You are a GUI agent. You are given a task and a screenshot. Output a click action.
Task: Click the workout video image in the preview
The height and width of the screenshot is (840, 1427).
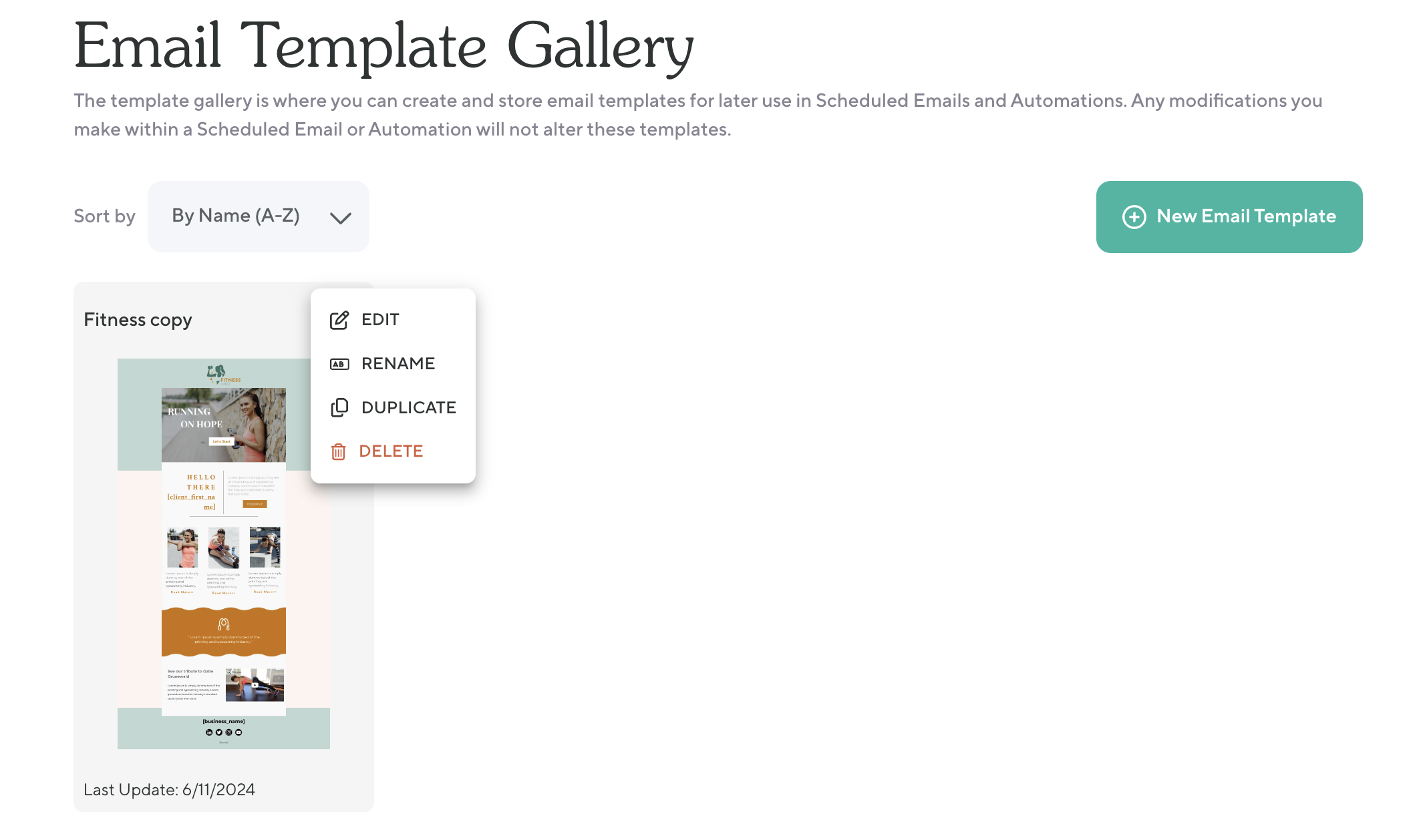[x=255, y=684]
